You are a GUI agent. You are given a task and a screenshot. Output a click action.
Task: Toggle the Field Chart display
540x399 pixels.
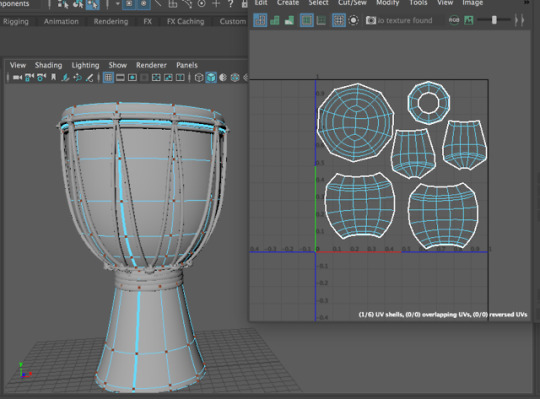[x=156, y=77]
